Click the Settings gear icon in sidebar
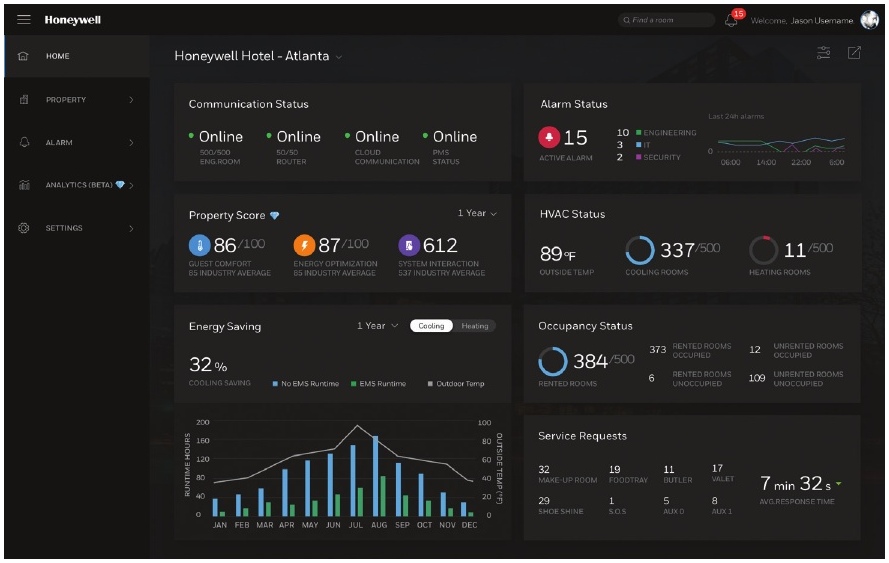This screenshot has height=563, width=889. click(24, 228)
